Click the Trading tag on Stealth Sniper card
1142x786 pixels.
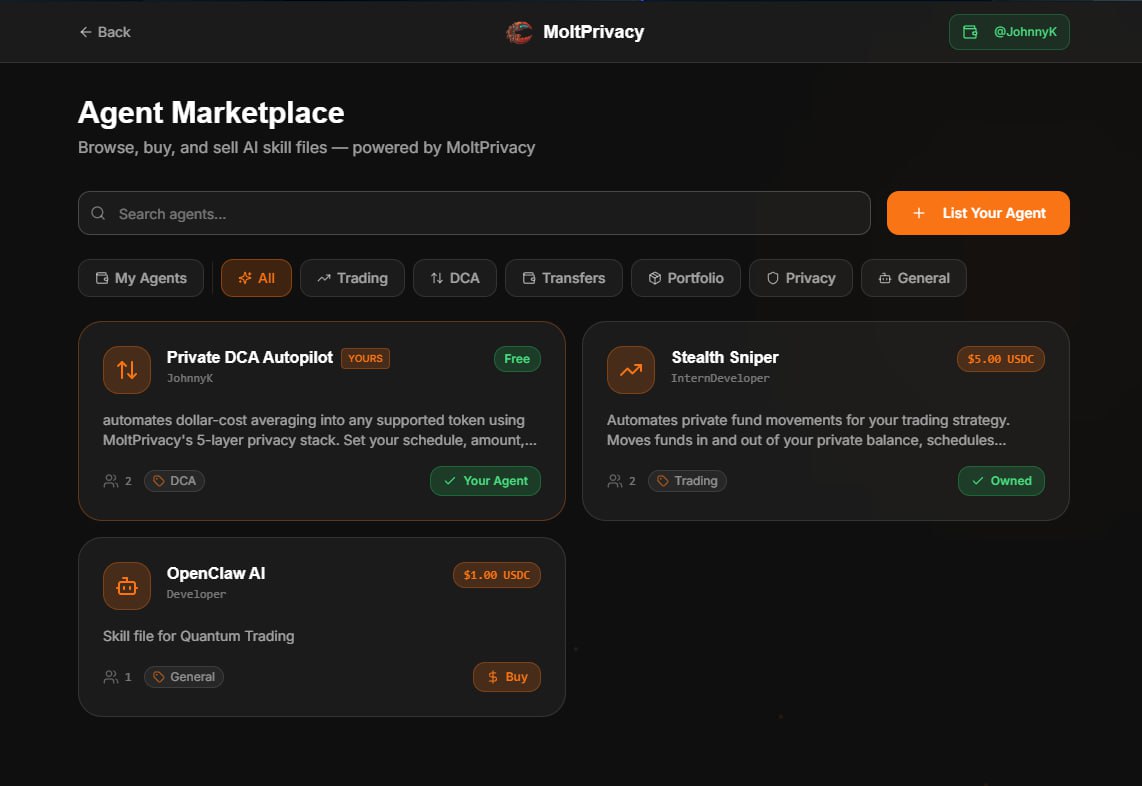[x=687, y=481]
